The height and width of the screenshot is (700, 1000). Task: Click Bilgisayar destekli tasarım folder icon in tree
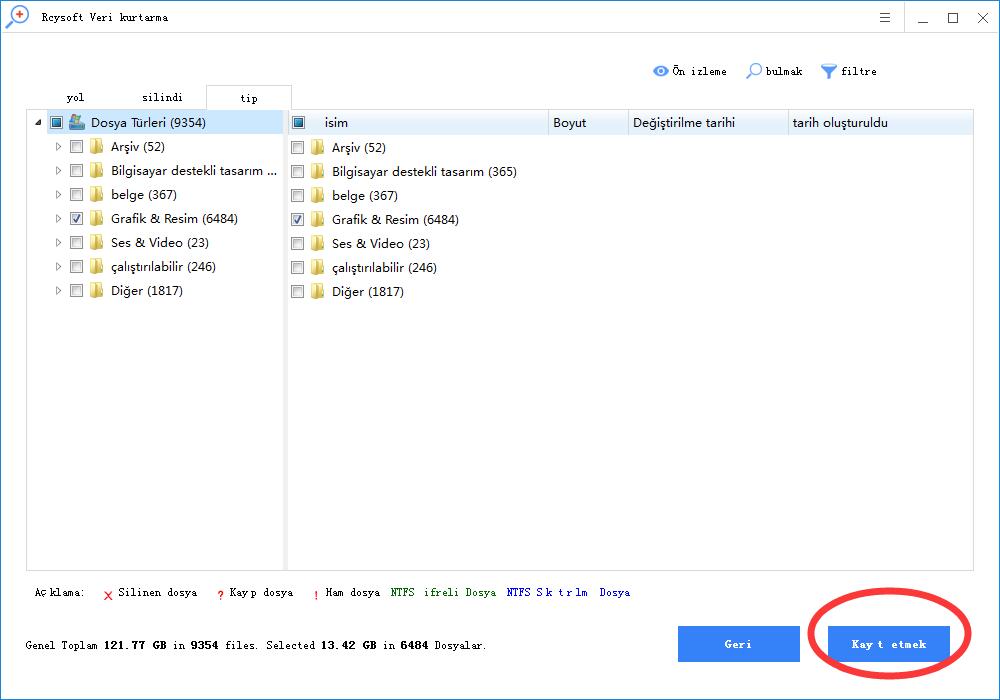coord(96,171)
